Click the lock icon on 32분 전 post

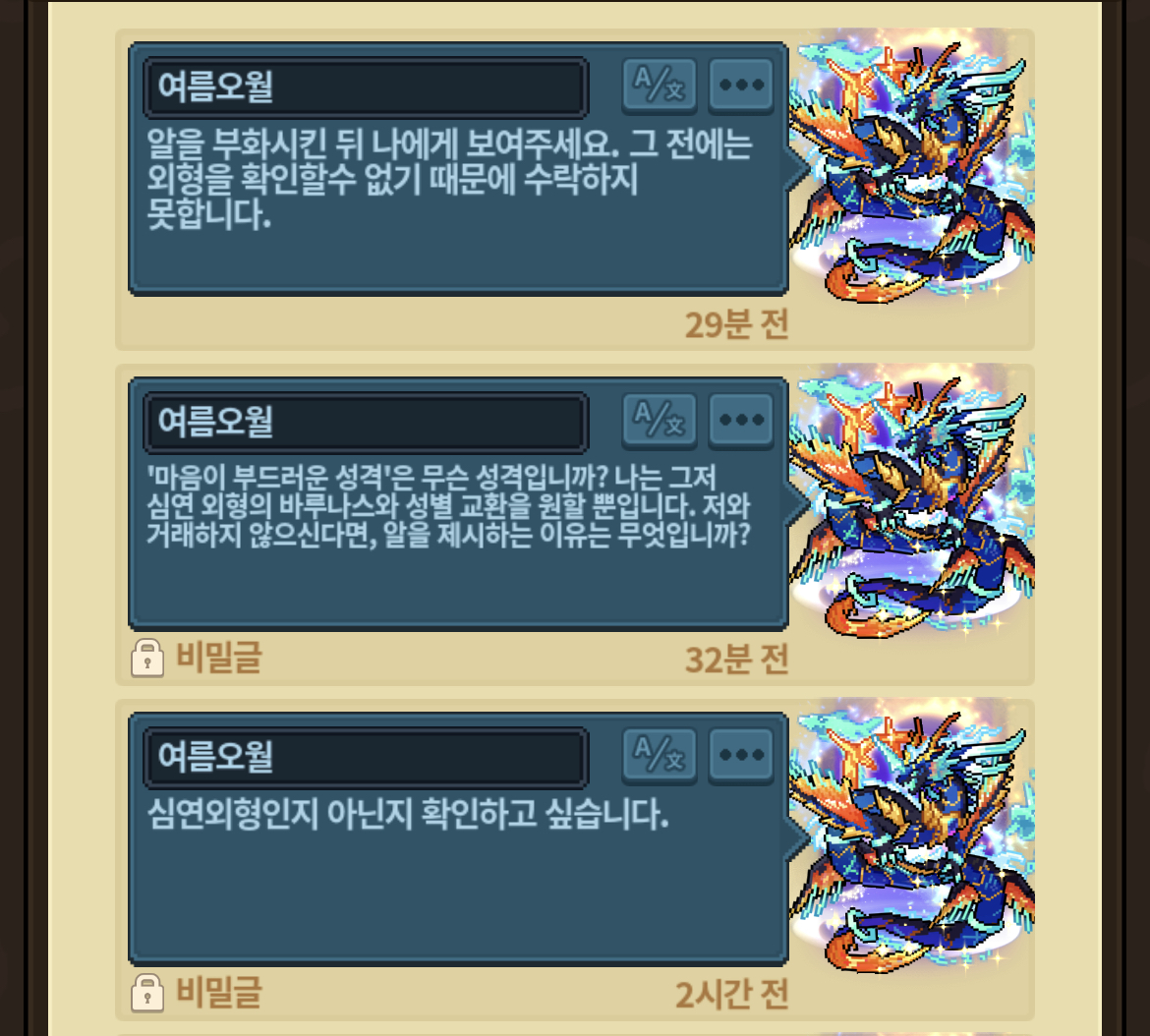click(147, 658)
